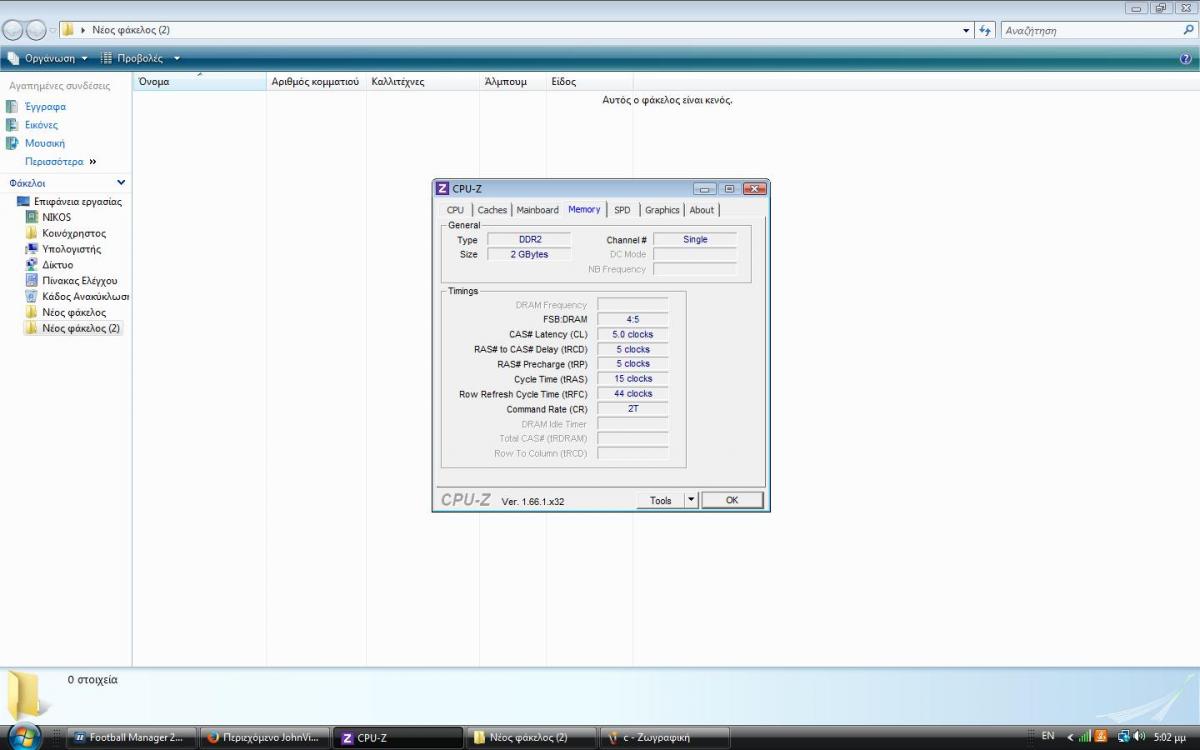Sort by the Καλλιτέχνες column header
This screenshot has height=750, width=1200.
(x=423, y=81)
